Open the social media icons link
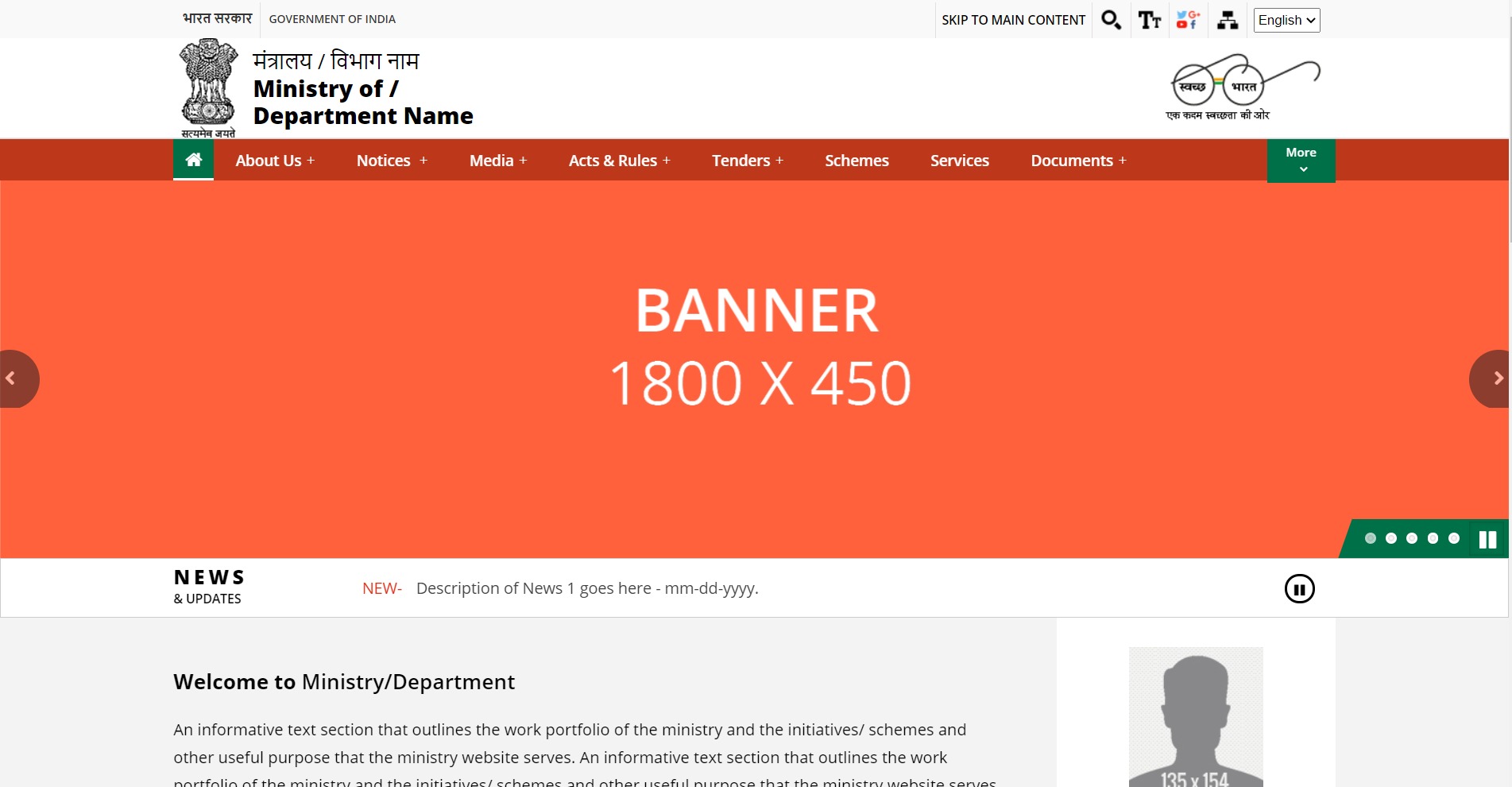 pos(1188,20)
